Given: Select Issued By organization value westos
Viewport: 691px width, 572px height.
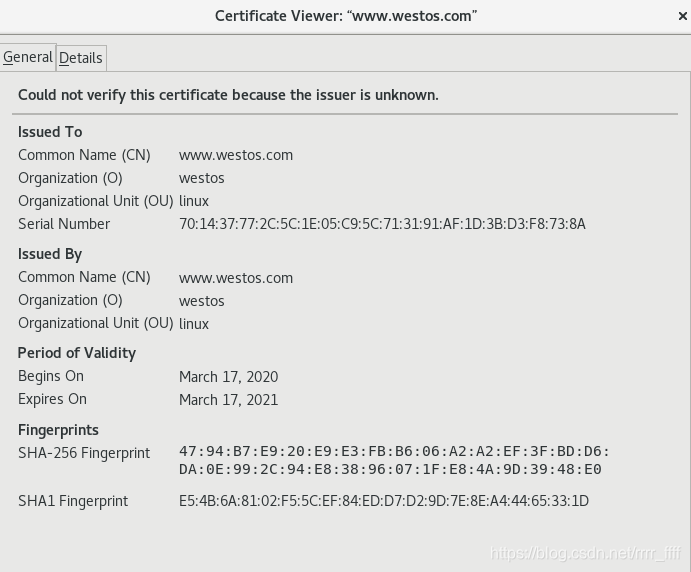Looking at the screenshot, I should click(202, 301).
